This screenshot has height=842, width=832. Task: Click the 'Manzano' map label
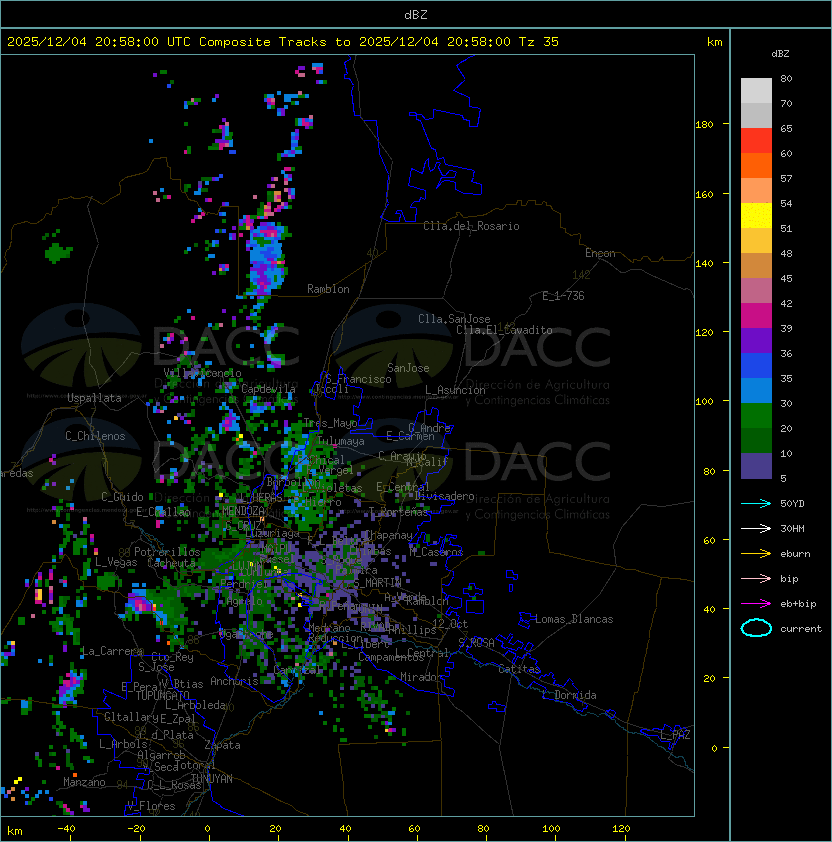pyautogui.click(x=84, y=782)
